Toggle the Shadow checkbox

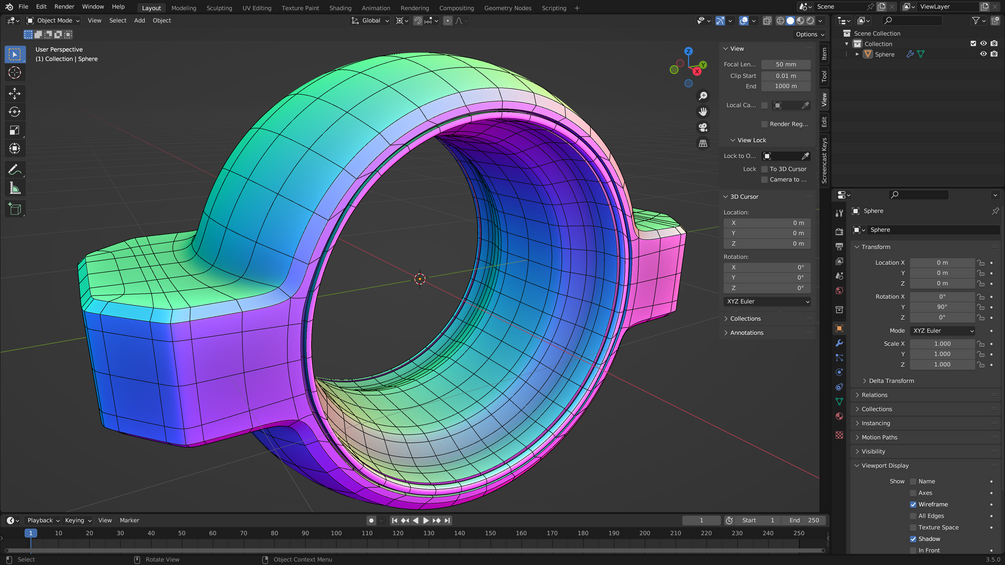point(913,539)
